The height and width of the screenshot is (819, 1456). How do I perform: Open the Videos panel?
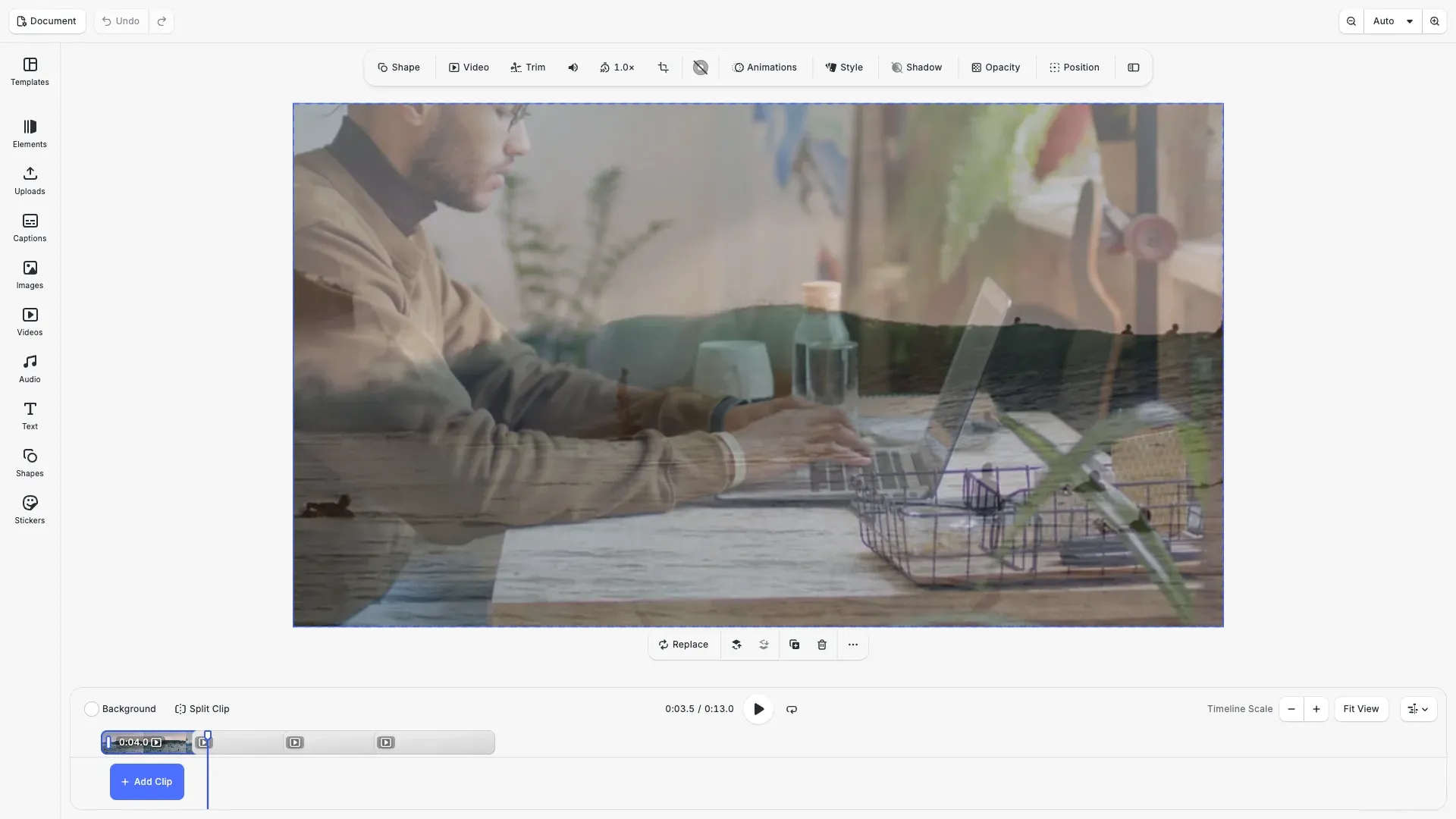[x=30, y=322]
